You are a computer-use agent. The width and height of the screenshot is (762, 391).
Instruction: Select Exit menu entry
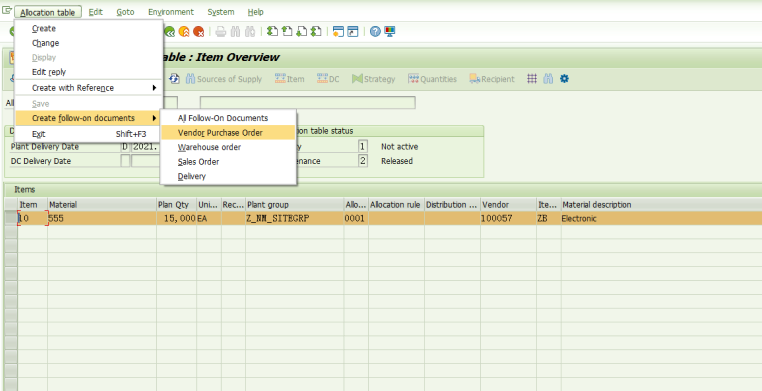(x=89, y=134)
